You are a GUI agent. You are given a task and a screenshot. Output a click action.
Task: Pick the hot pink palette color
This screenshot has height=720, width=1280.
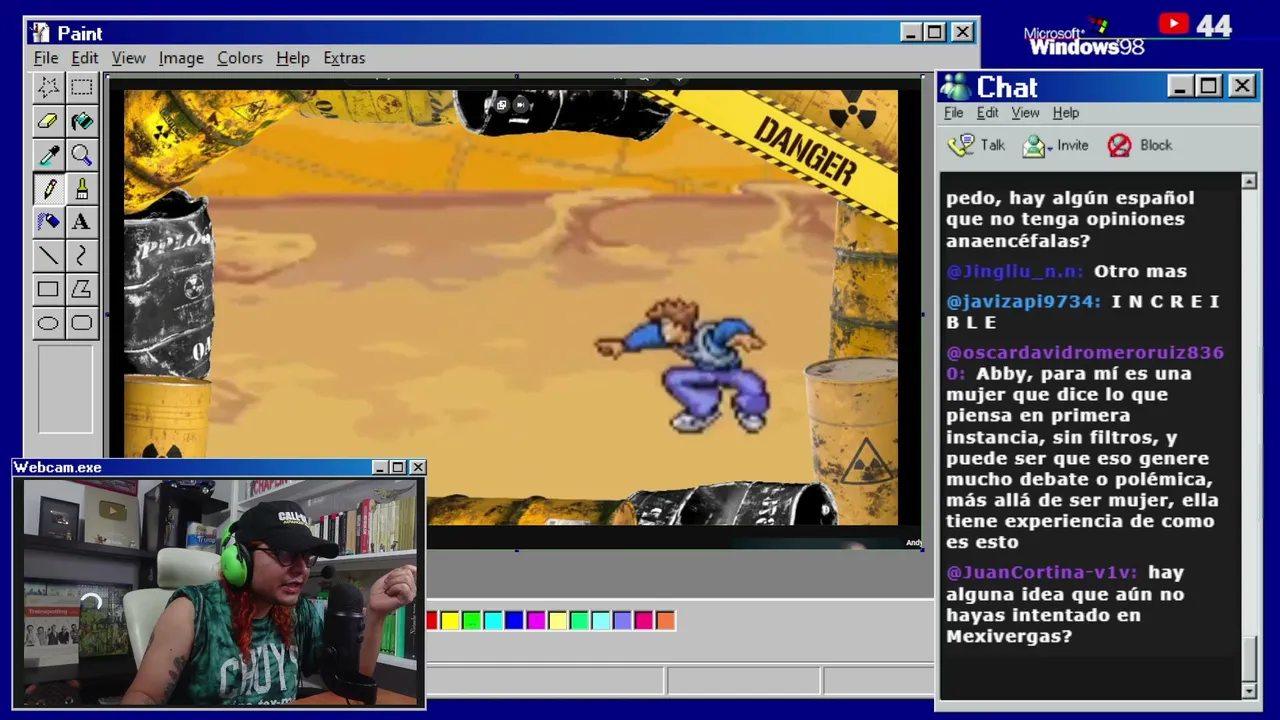click(643, 621)
